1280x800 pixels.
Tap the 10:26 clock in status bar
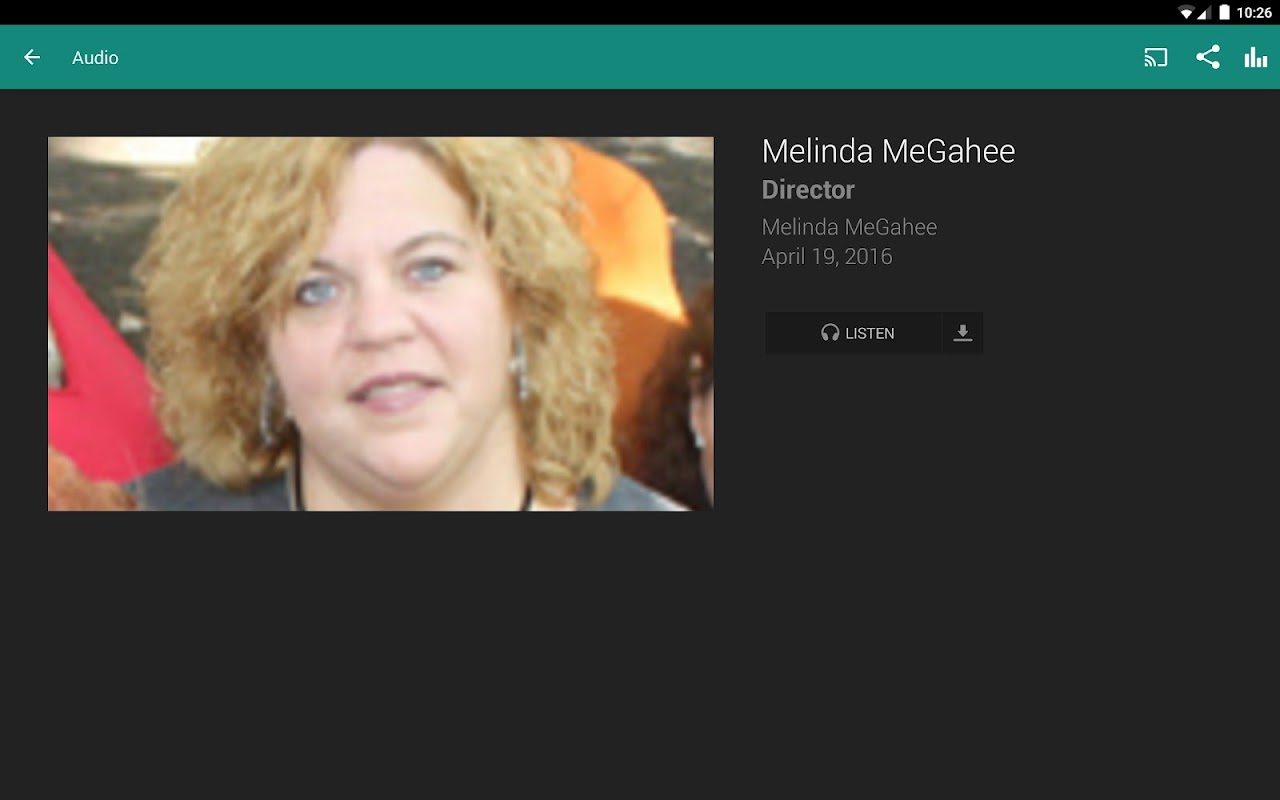(x=1254, y=12)
